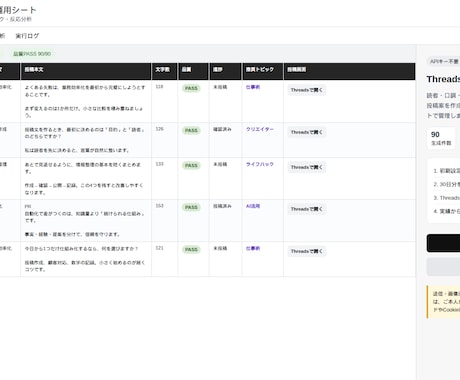Screen dimensions: 460x380
Task: Select the 未投稿 status in the 118 row
Action: [x=220, y=87]
